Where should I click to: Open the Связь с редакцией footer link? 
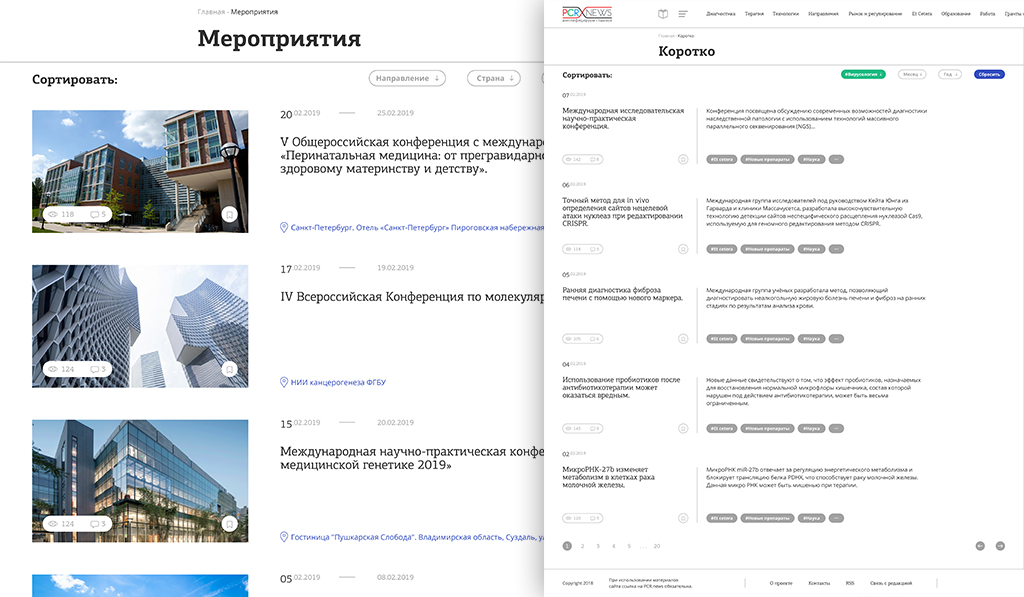pos(891,583)
